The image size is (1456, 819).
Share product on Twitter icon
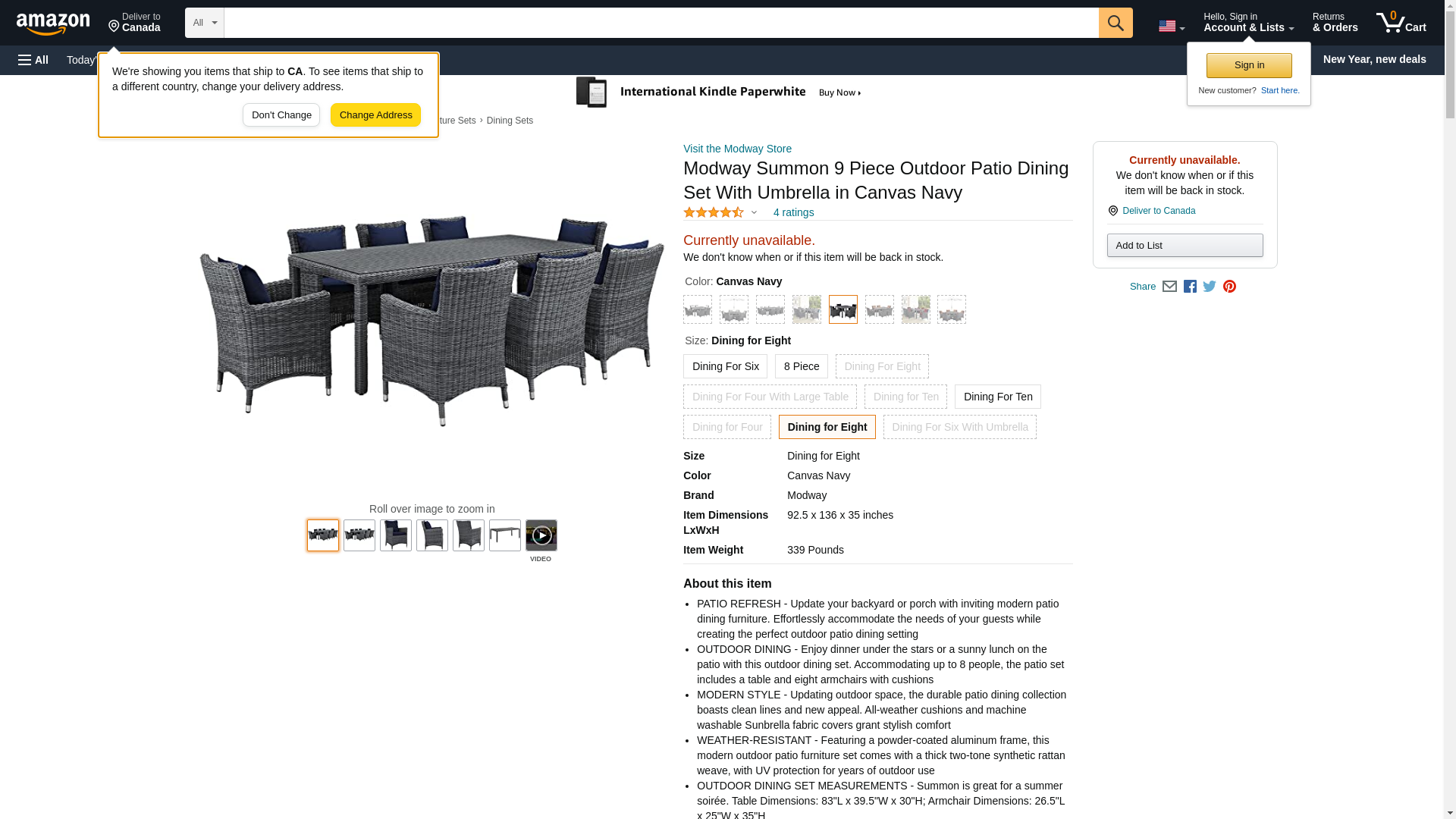pos(1210,287)
